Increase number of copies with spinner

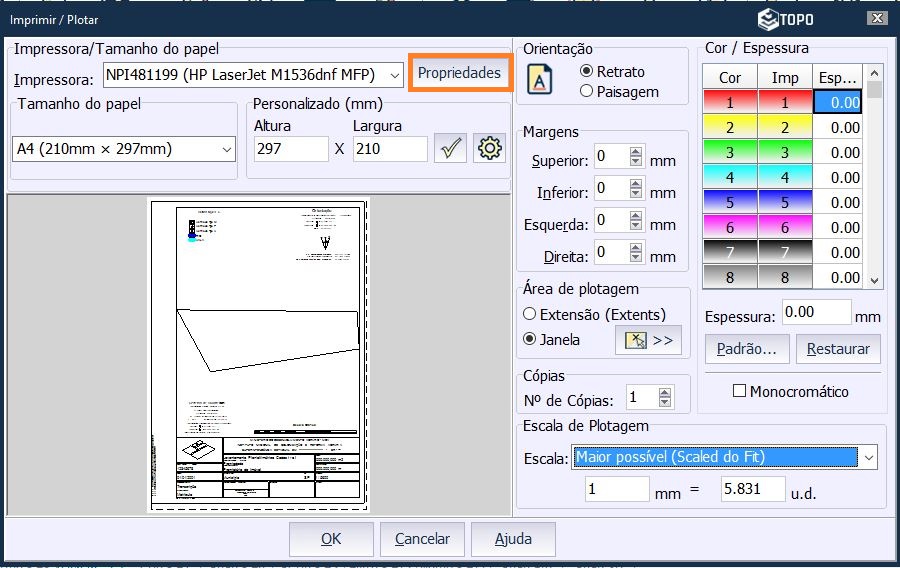[x=666, y=393]
